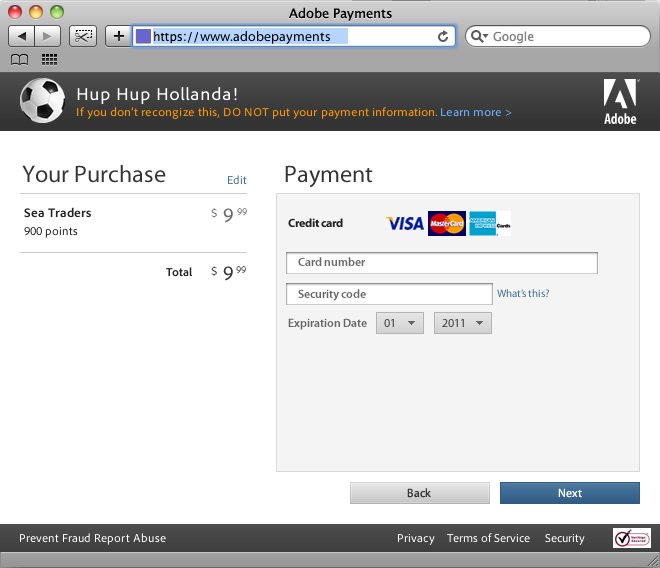Click the VeriSign Secured badge
This screenshot has width=660, height=568.
[x=631, y=538]
